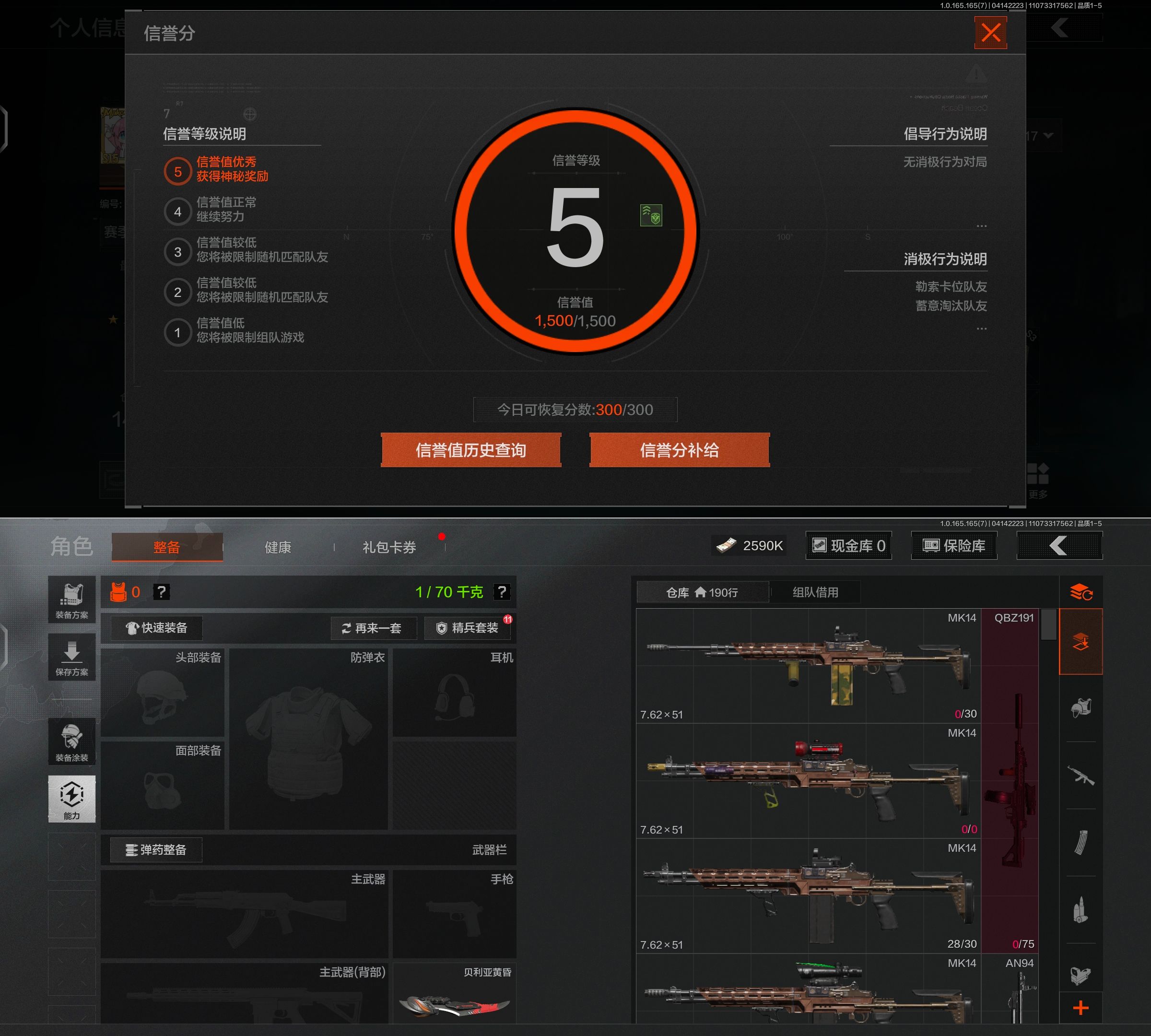Image resolution: width=1151 pixels, height=1036 pixels.
Task: Select the armor and helmet filter
Action: [x=1081, y=709]
